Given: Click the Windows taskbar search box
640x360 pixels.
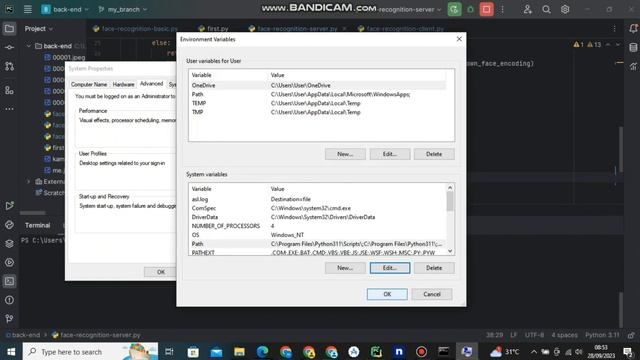Looking at the screenshot, I should click(90, 351).
